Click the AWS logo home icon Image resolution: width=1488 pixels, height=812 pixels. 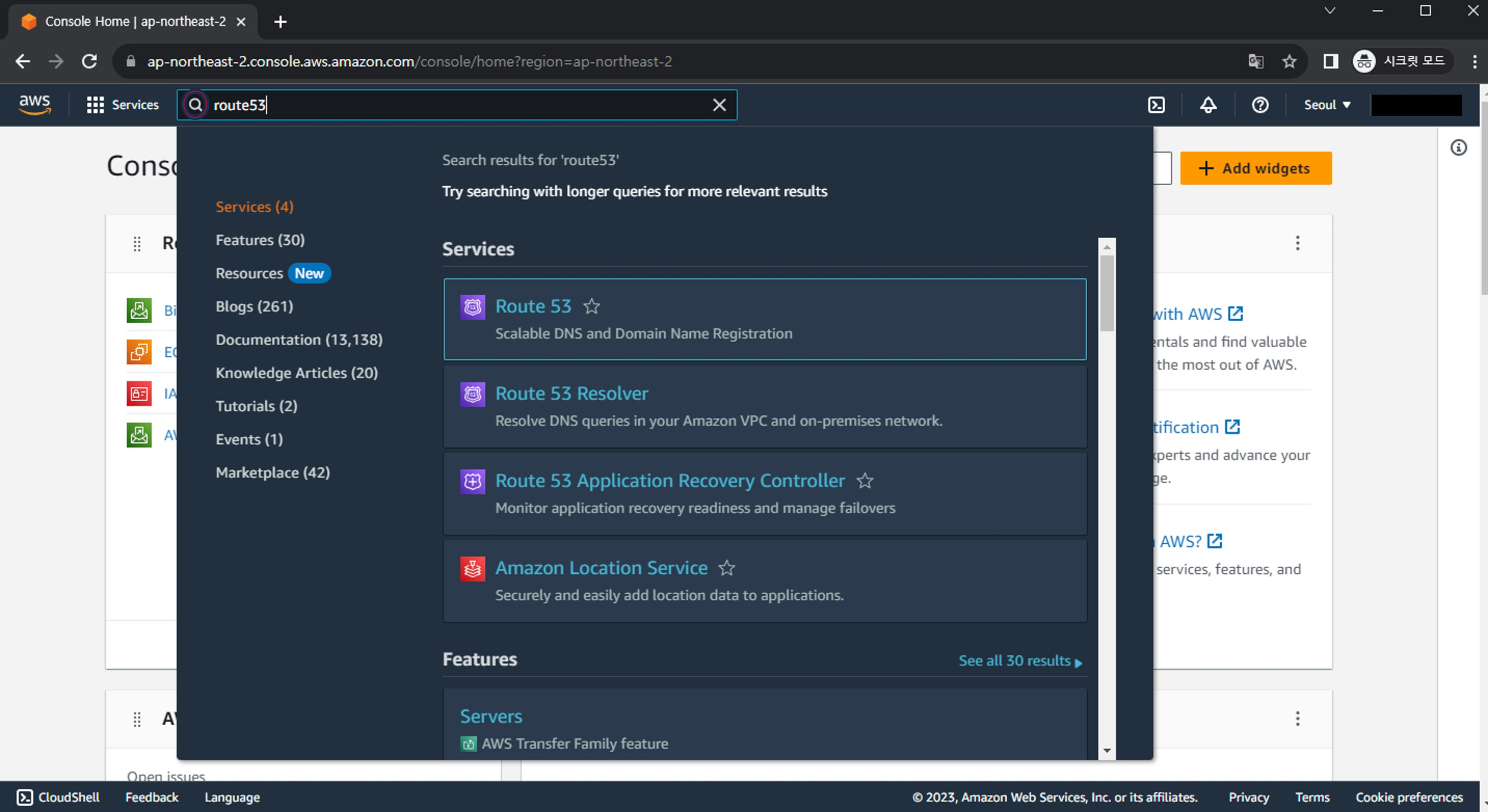(35, 104)
